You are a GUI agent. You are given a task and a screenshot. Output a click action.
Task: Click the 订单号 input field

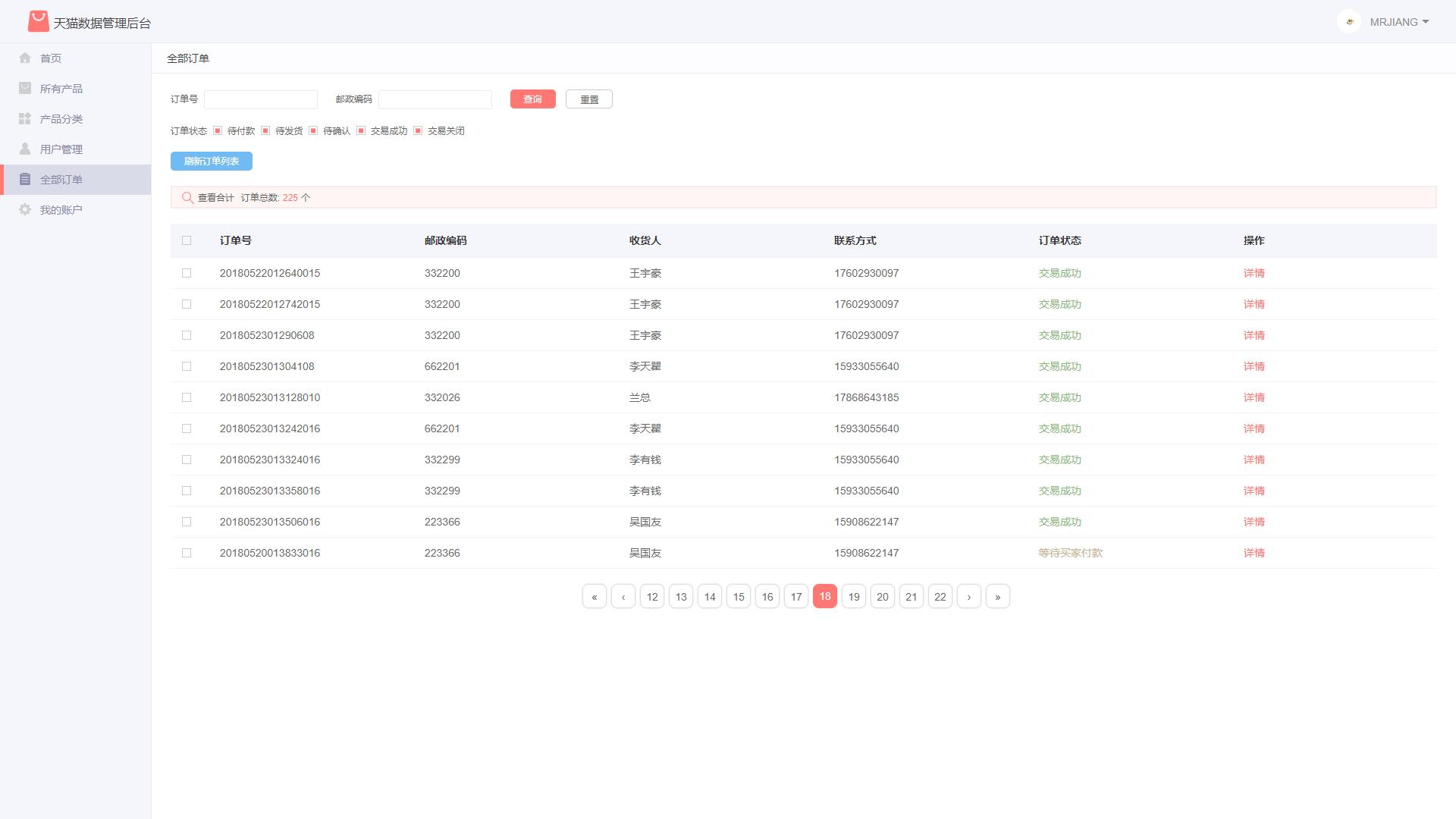(x=261, y=99)
